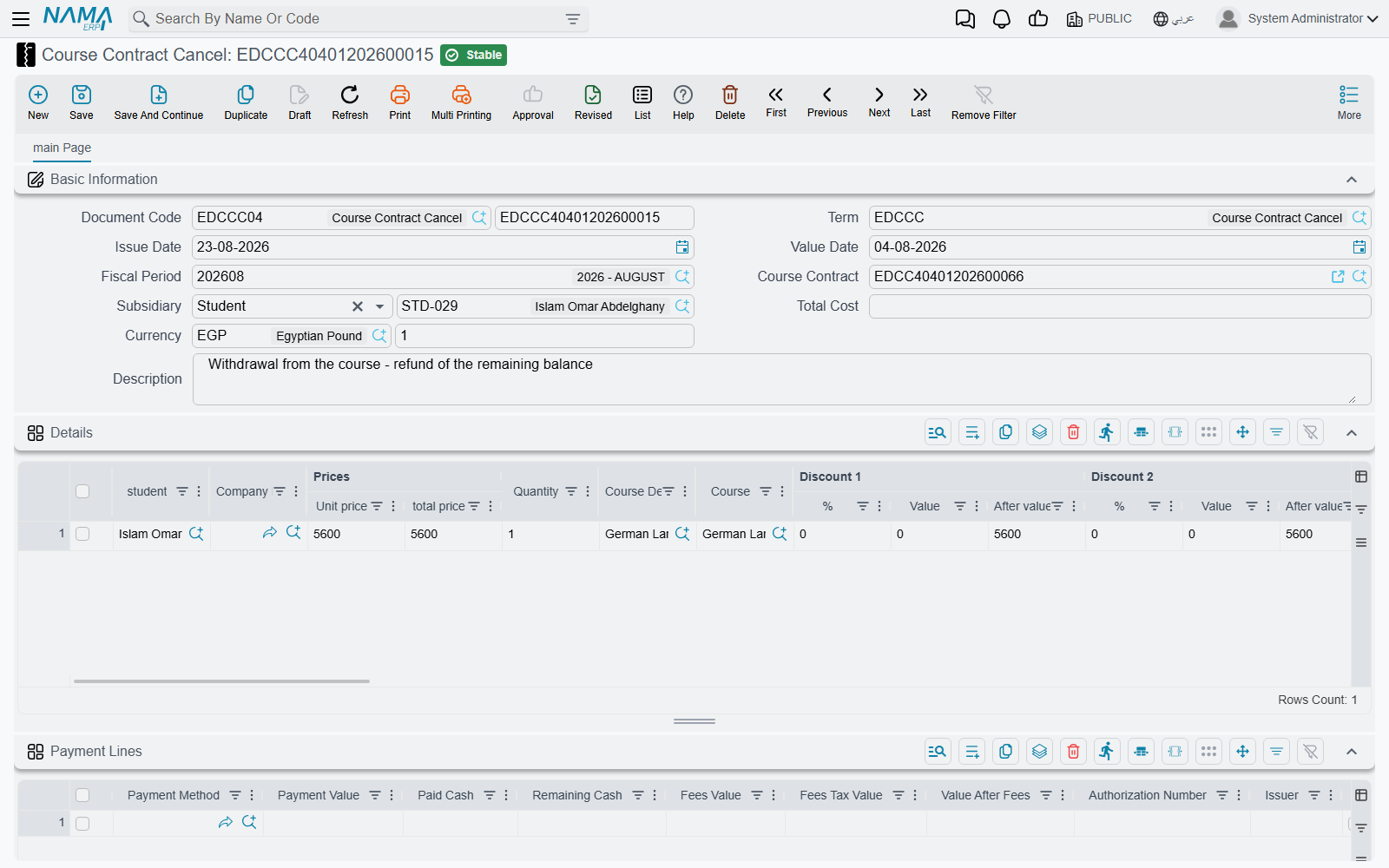Select the Unit price cell 5600
The width and height of the screenshot is (1389, 868).
click(x=356, y=534)
